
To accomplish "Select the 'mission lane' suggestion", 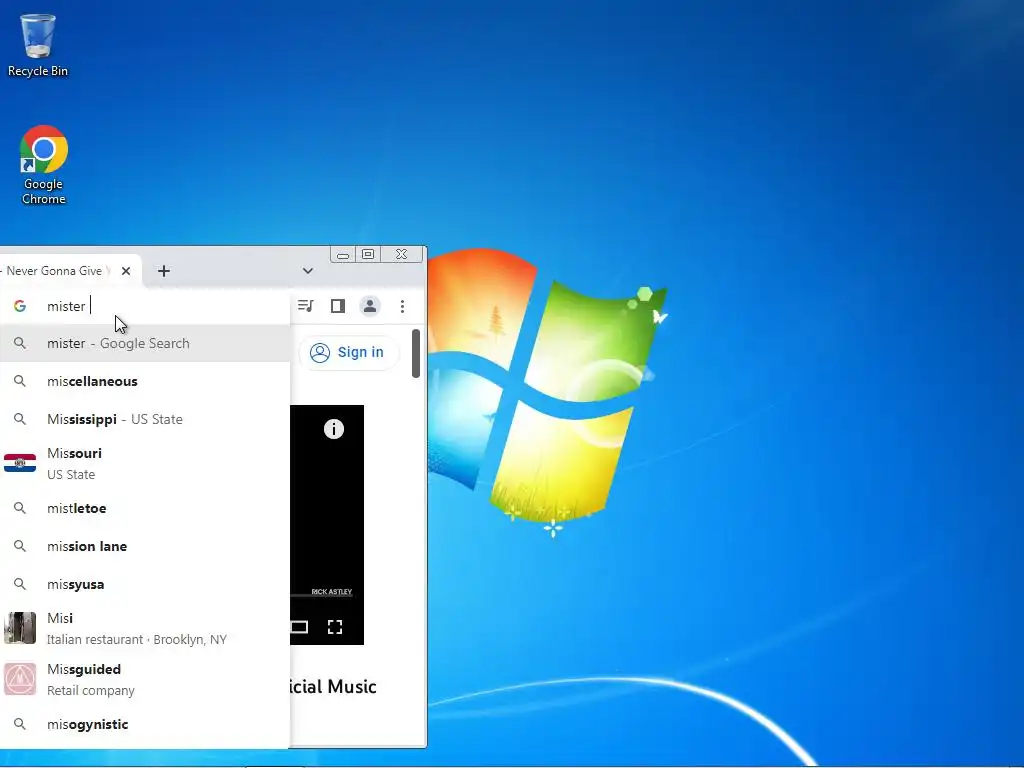I will coord(145,546).
